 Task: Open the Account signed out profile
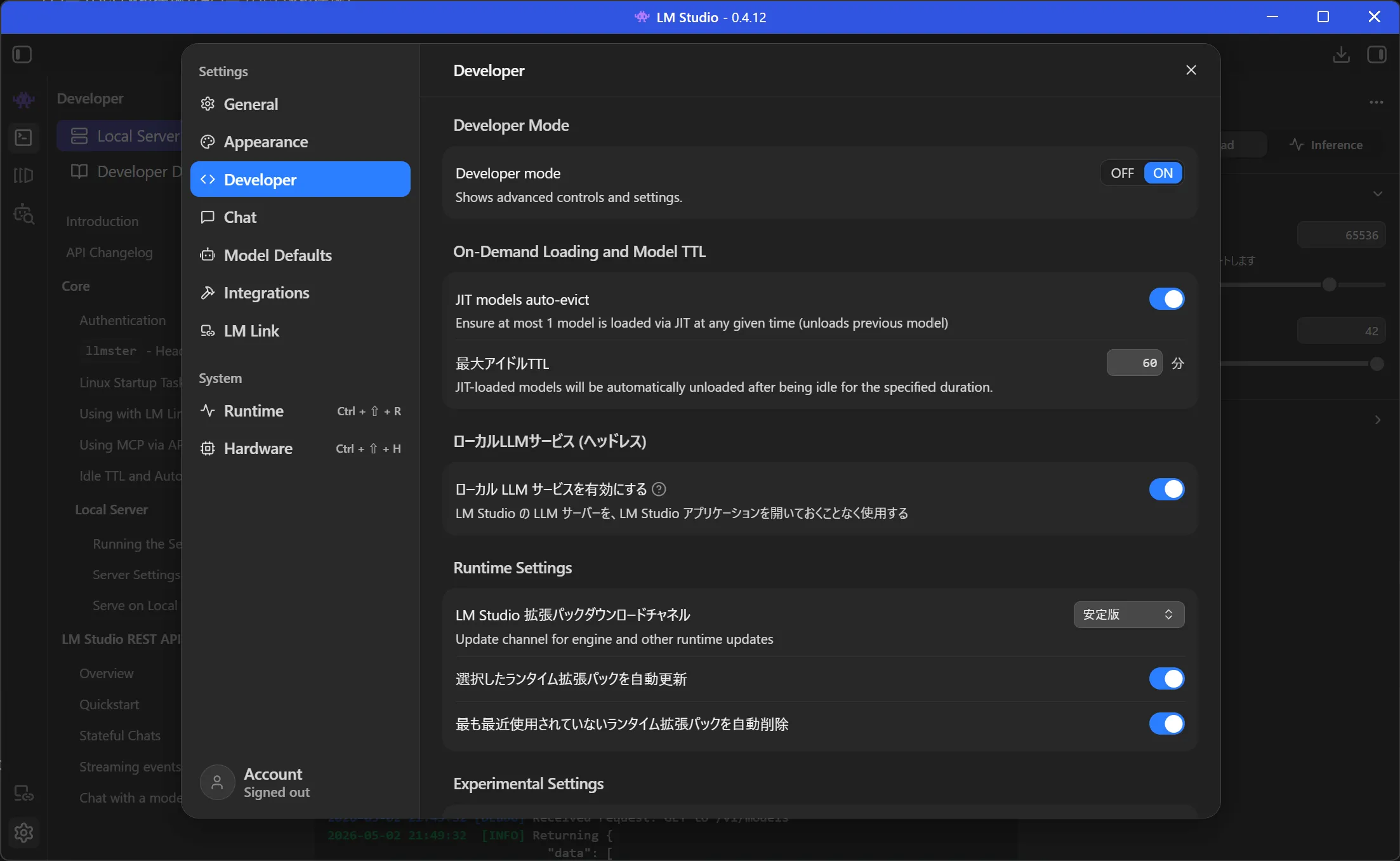(x=300, y=782)
